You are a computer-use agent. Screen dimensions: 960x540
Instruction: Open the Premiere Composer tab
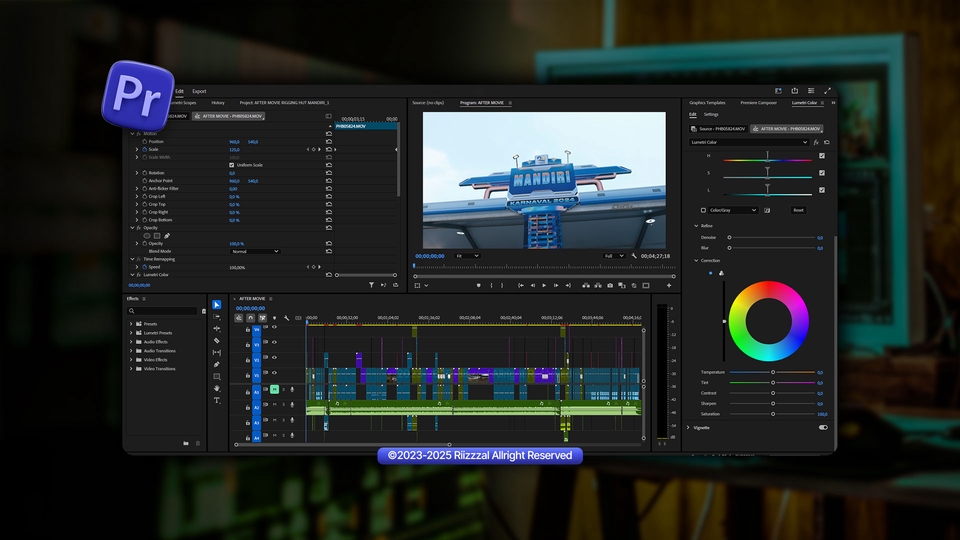point(759,103)
